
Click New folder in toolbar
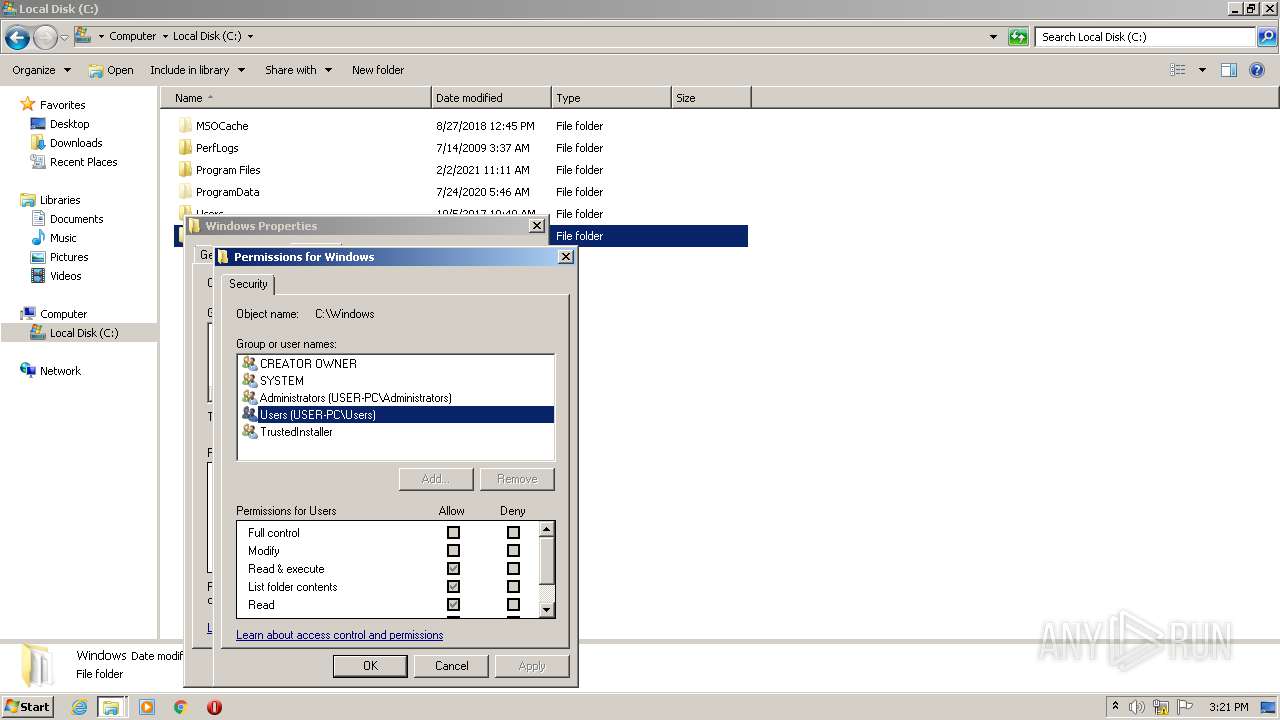click(x=378, y=70)
